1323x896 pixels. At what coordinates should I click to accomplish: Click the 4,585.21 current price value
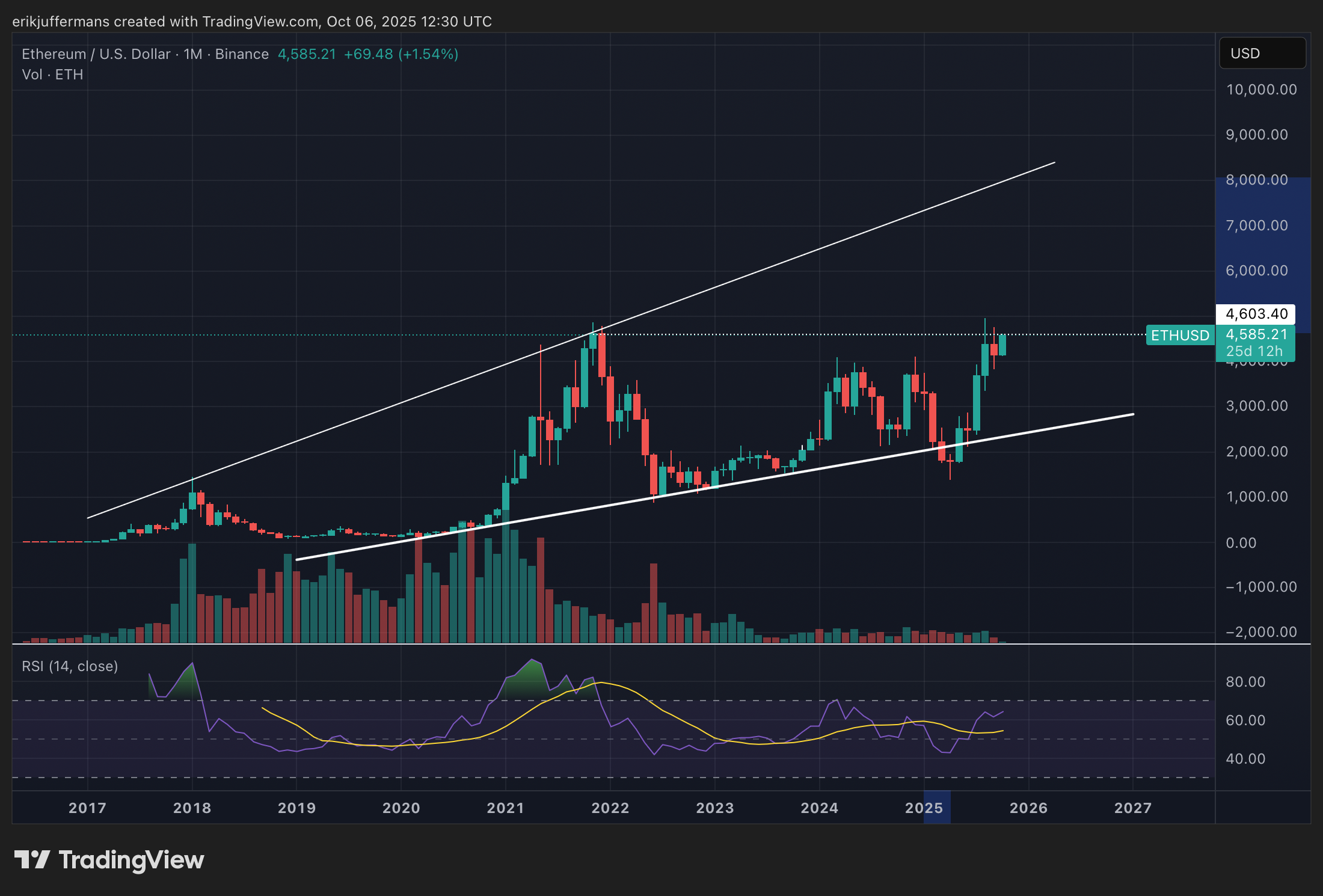pos(1256,334)
